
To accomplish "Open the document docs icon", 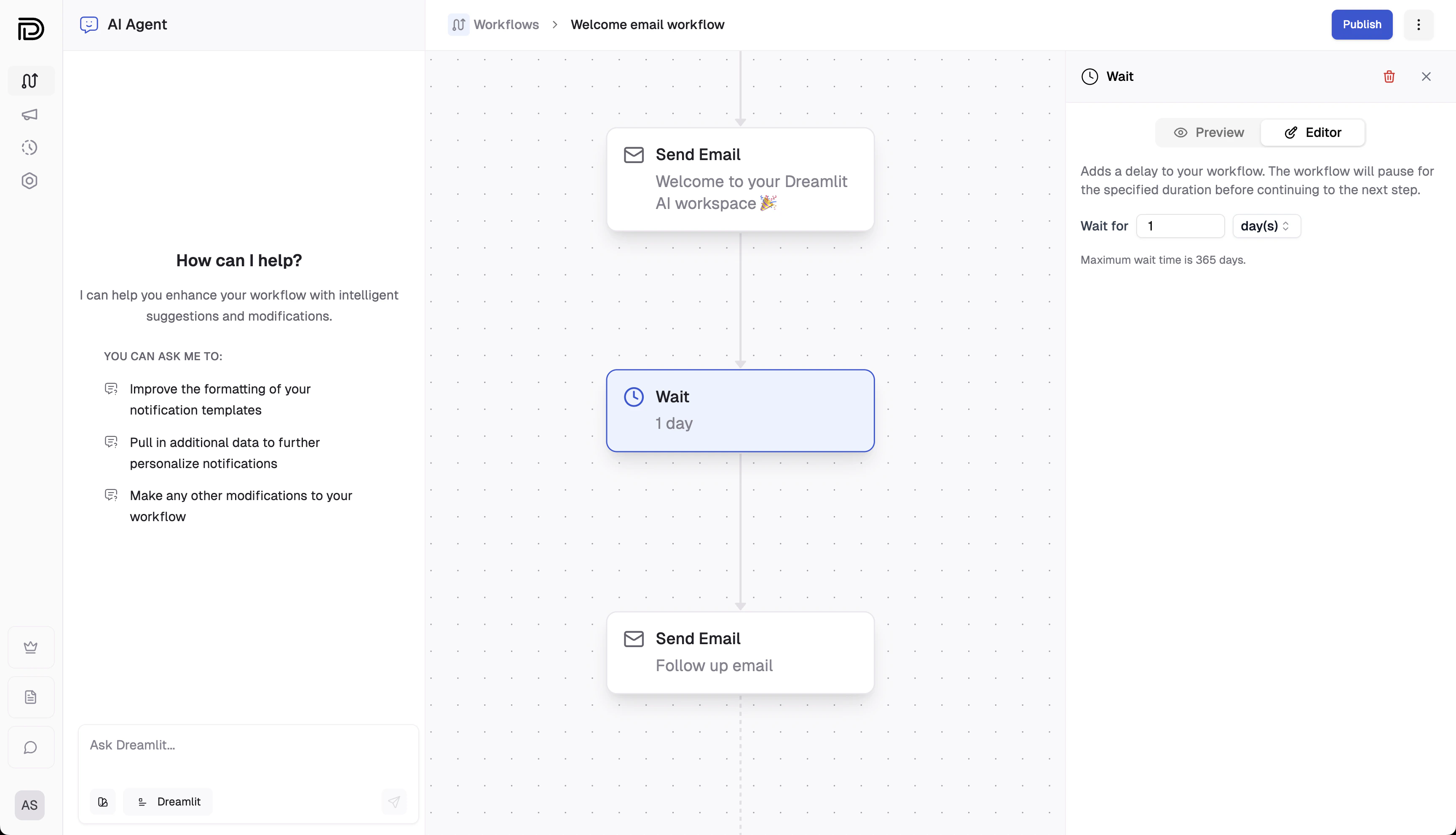I will pos(31,697).
